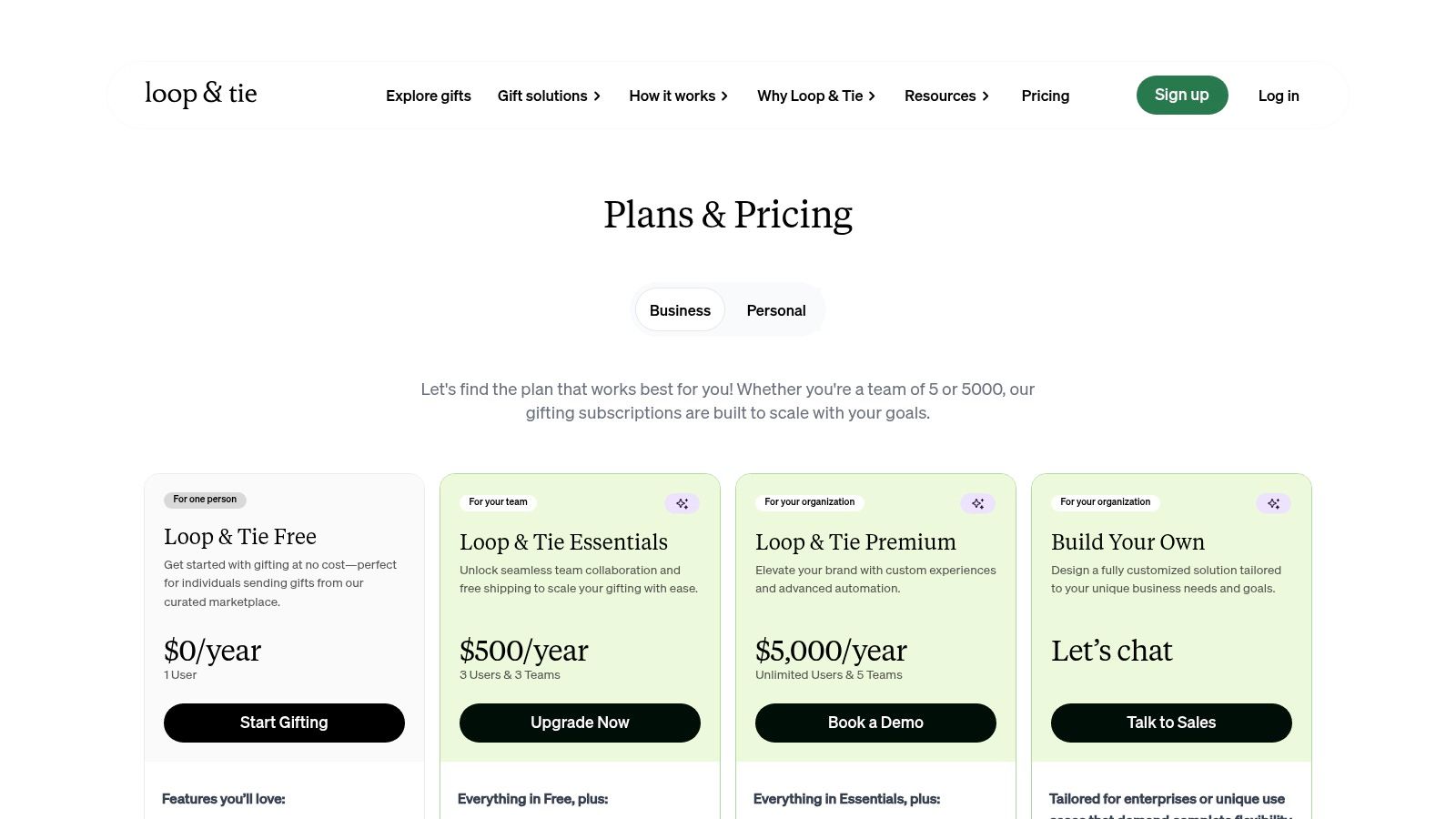This screenshot has height=819, width=1456.
Task: Select the Business pricing toggle
Action: (x=680, y=309)
